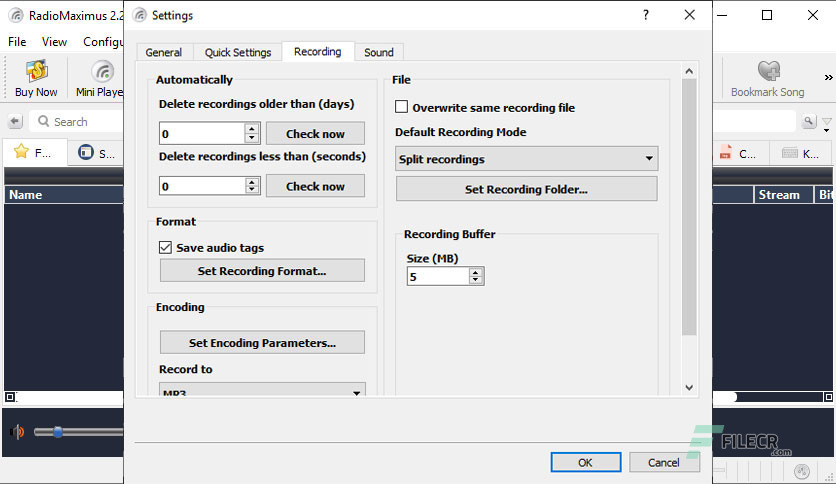Image resolution: width=836 pixels, height=484 pixels.
Task: Select the S... tab in main window
Action: point(96,153)
